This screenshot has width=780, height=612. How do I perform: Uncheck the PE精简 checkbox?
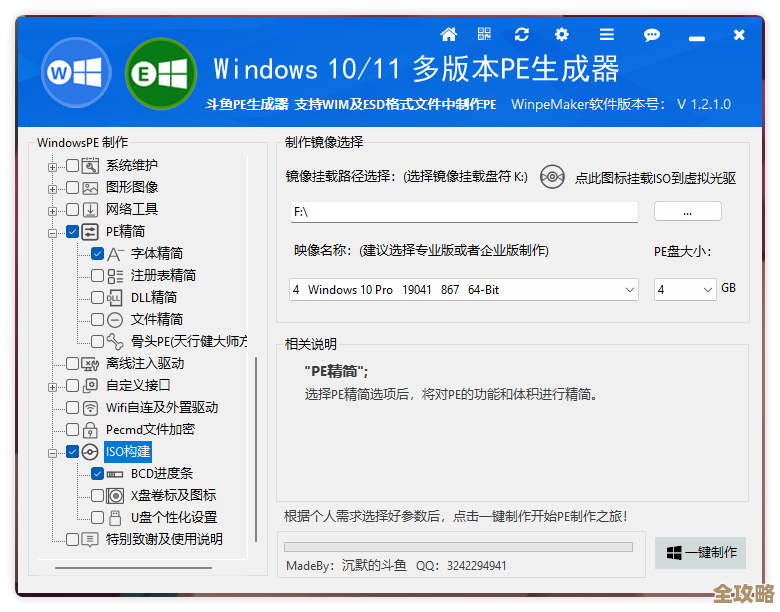(x=73, y=231)
